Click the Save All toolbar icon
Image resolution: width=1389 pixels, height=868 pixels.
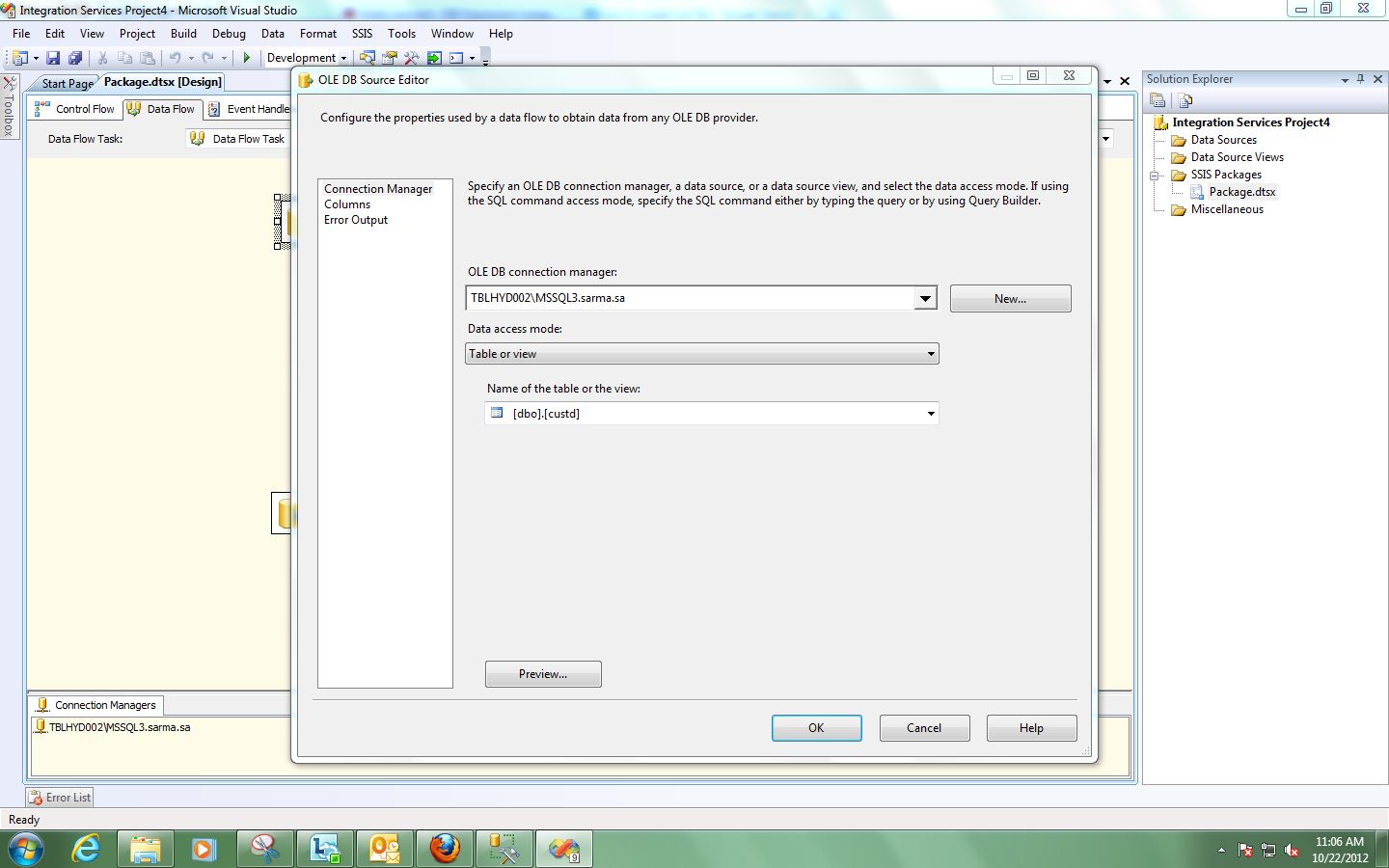tap(75, 58)
